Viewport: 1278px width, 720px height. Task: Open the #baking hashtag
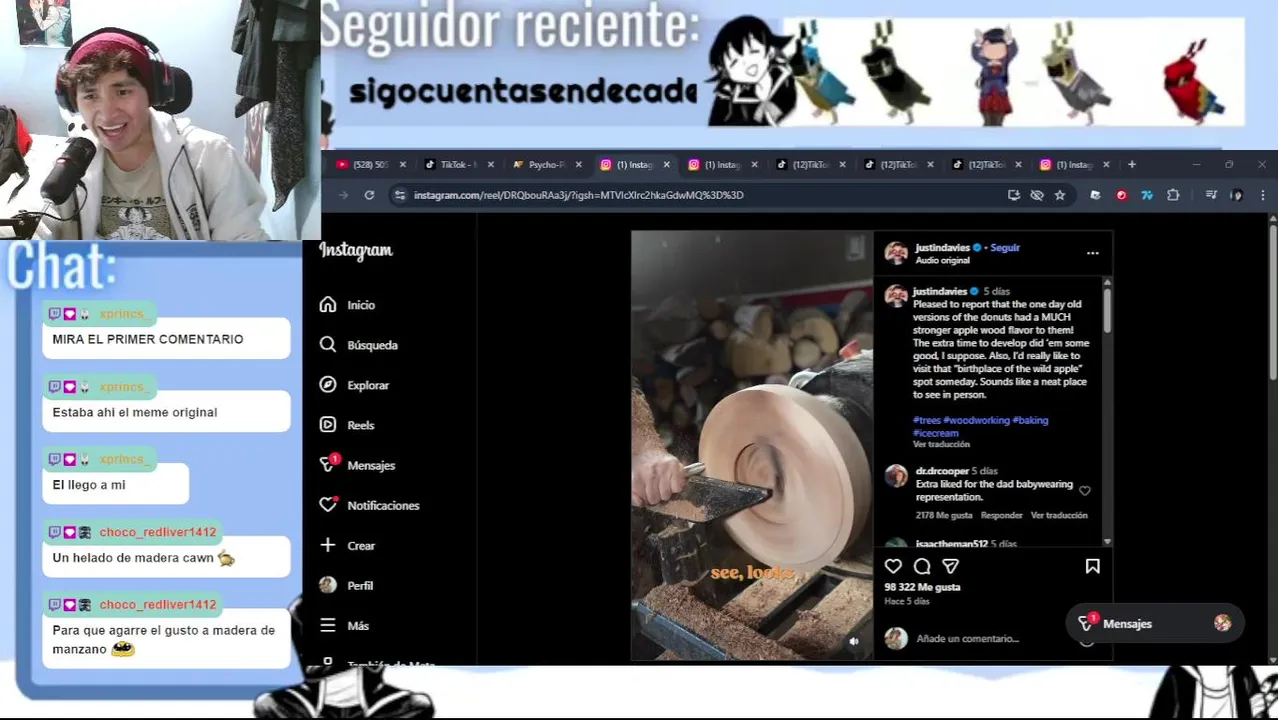(1030, 420)
